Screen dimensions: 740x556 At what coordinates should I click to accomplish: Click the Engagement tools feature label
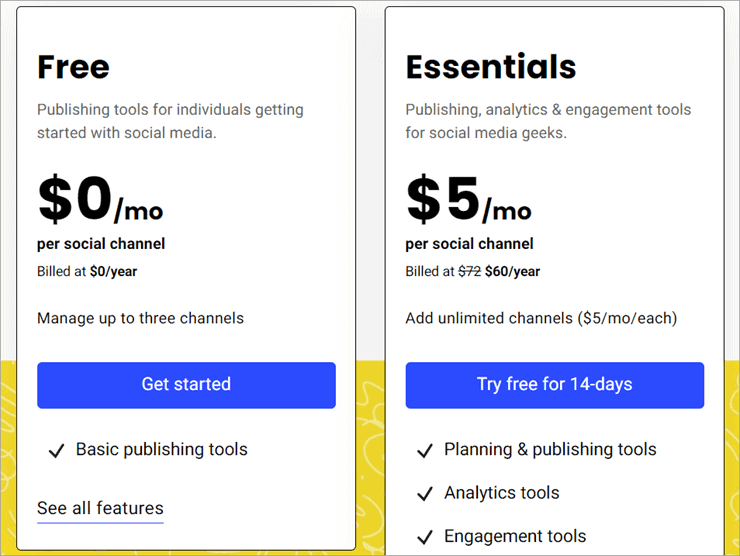[x=515, y=536]
